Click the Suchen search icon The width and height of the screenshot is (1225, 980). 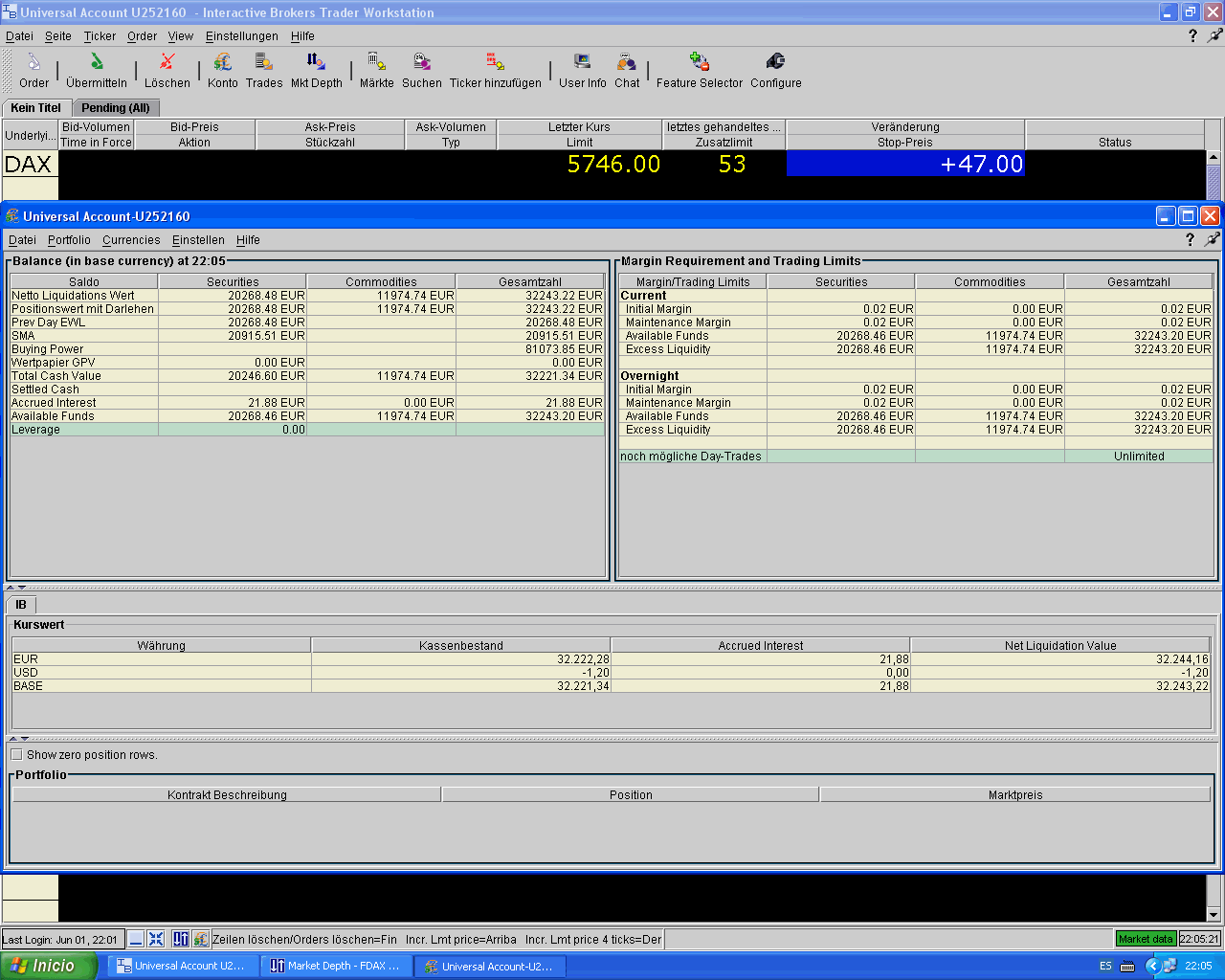422,63
